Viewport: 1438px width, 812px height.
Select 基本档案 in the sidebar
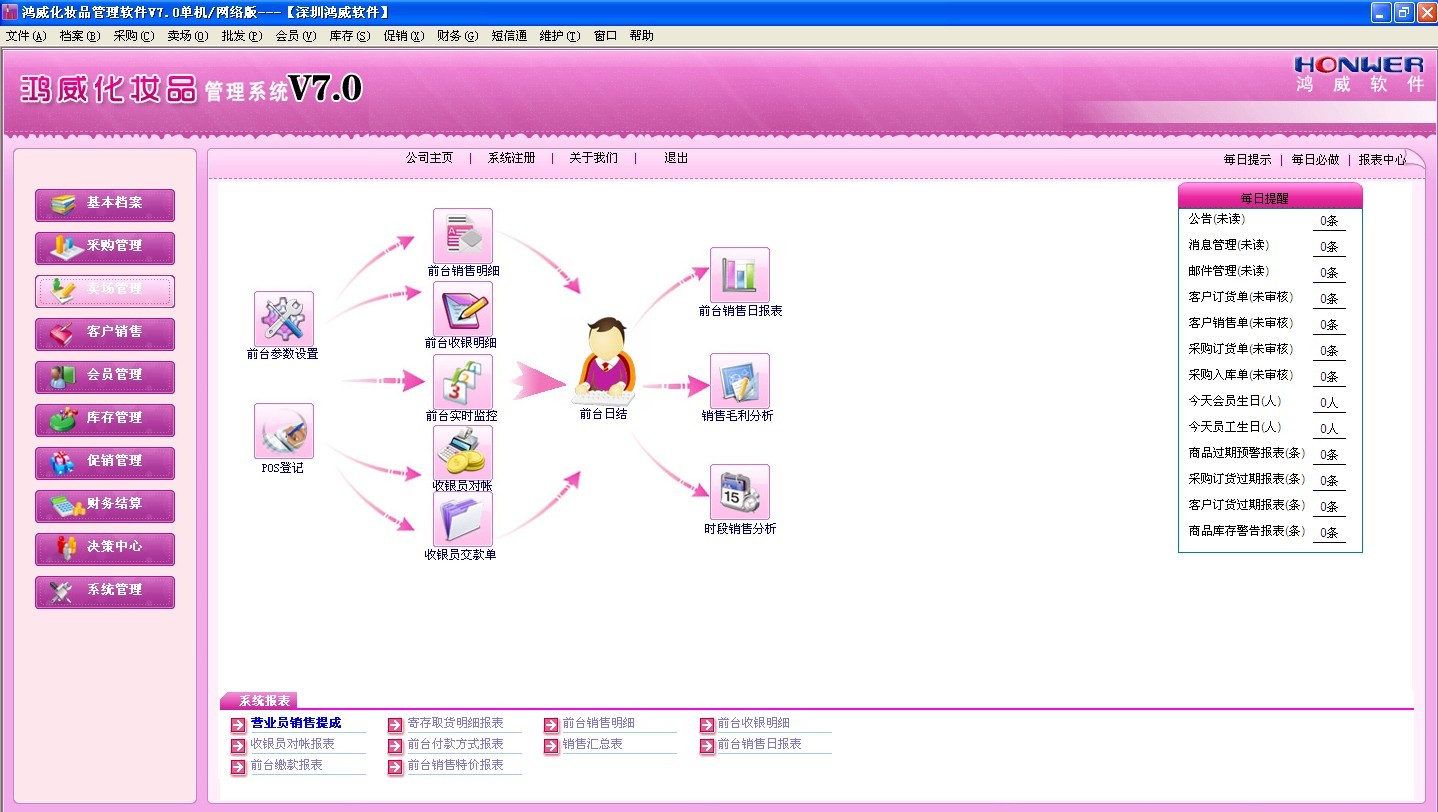105,204
